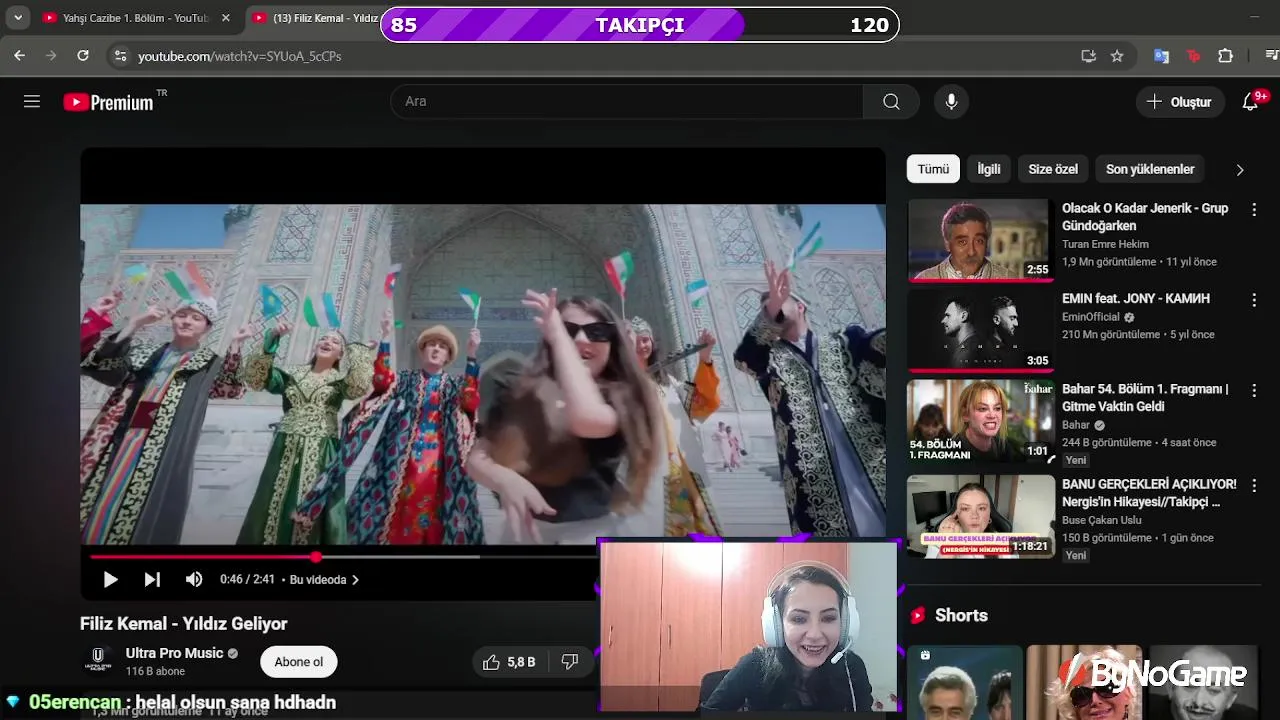Open the tab search dropdown arrow
The height and width of the screenshot is (720, 1280).
click(18, 18)
